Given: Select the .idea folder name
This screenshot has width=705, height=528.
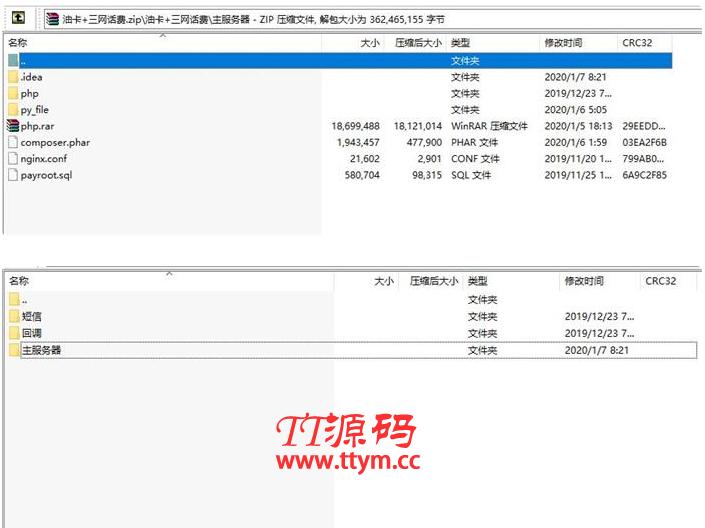Looking at the screenshot, I should point(31,77).
